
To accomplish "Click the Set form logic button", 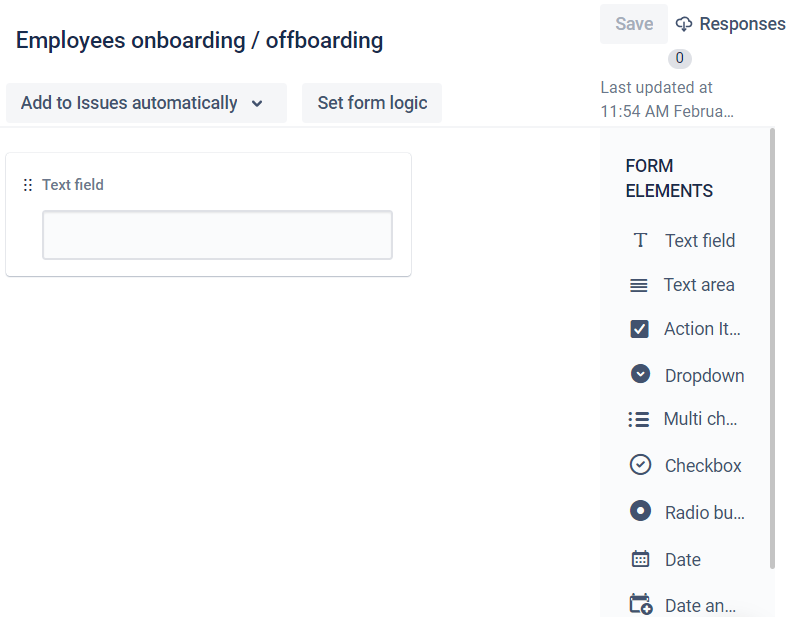I will tap(372, 103).
